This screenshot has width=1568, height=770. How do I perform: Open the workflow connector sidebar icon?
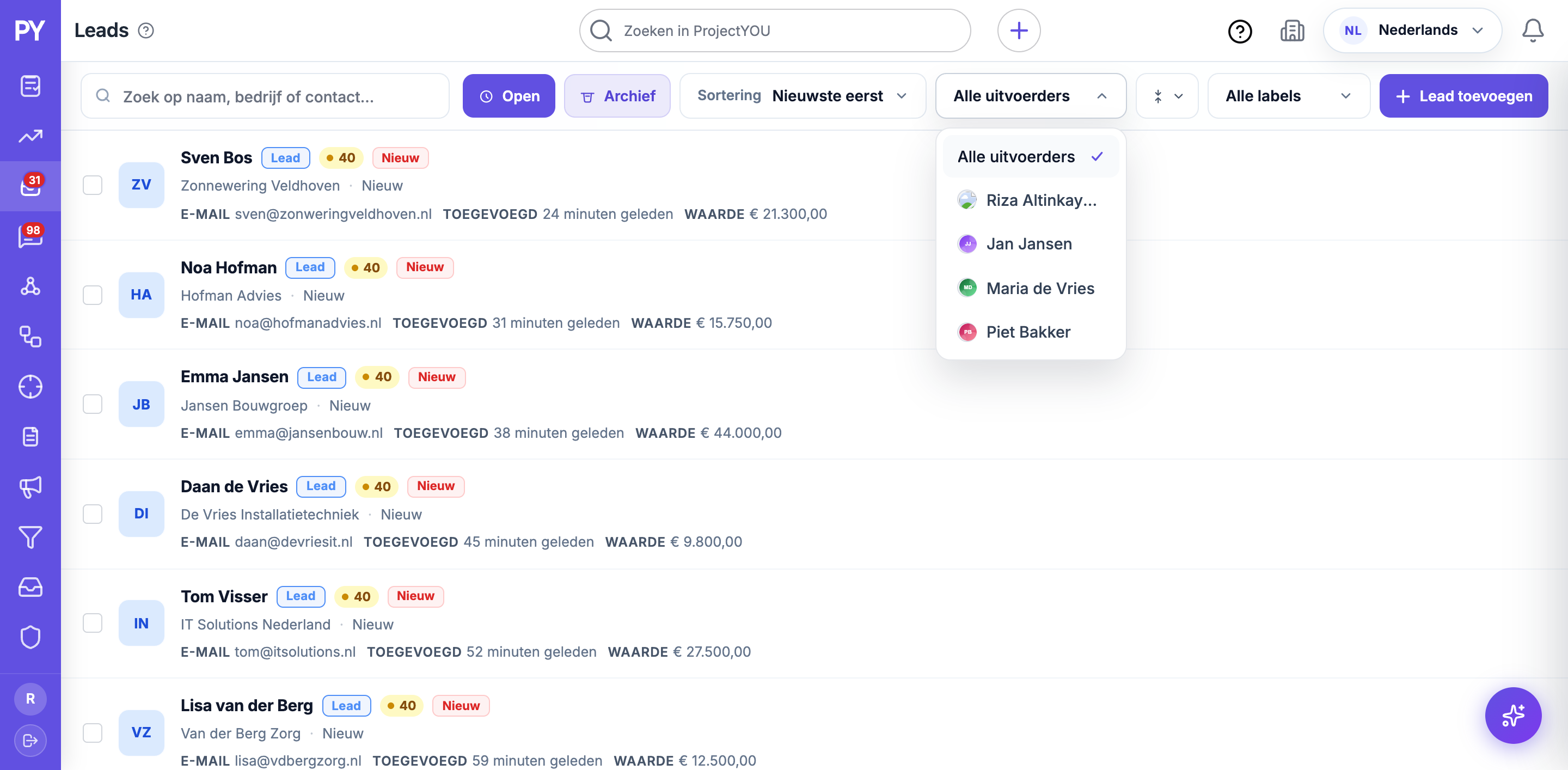pyautogui.click(x=30, y=337)
